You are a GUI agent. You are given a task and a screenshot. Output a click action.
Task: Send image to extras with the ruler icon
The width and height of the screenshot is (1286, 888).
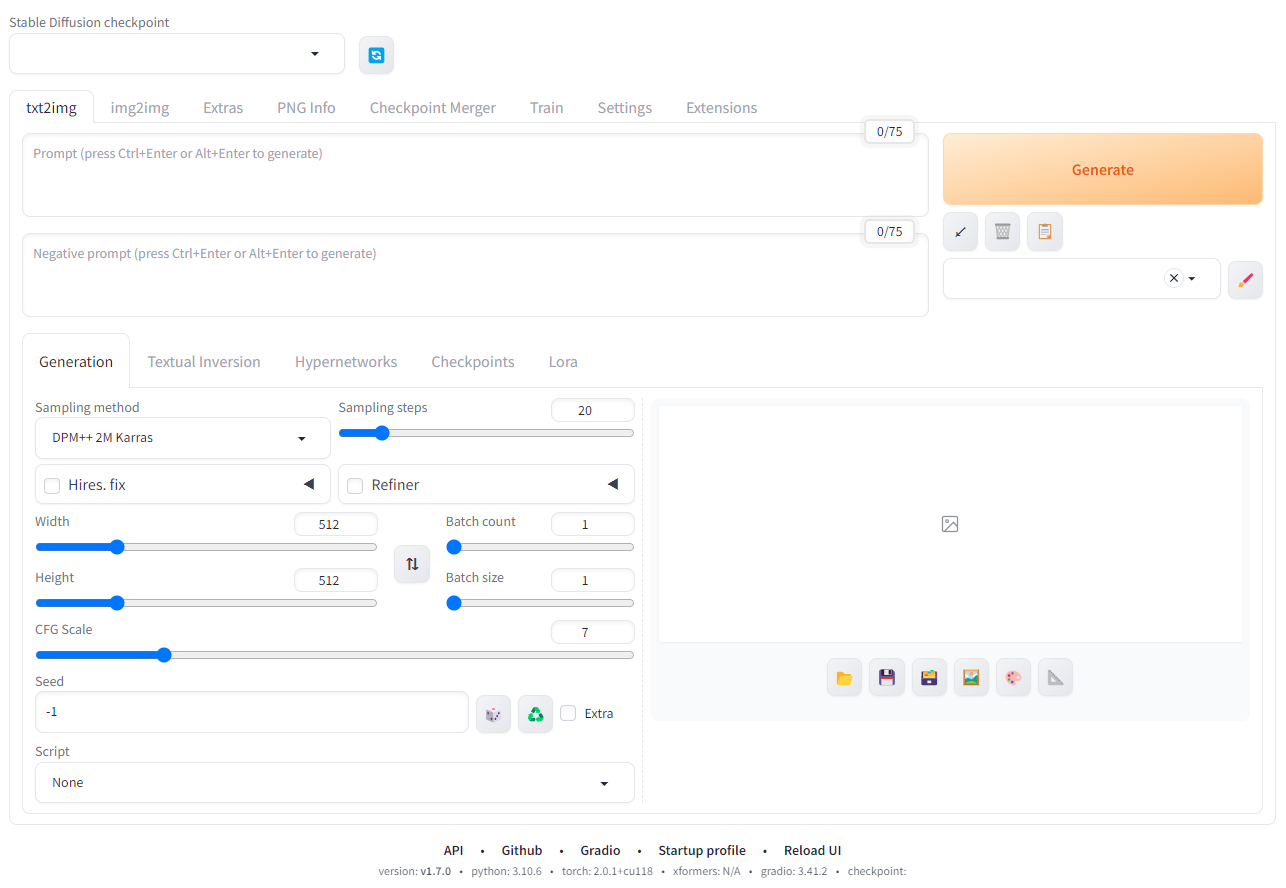pos(1055,678)
